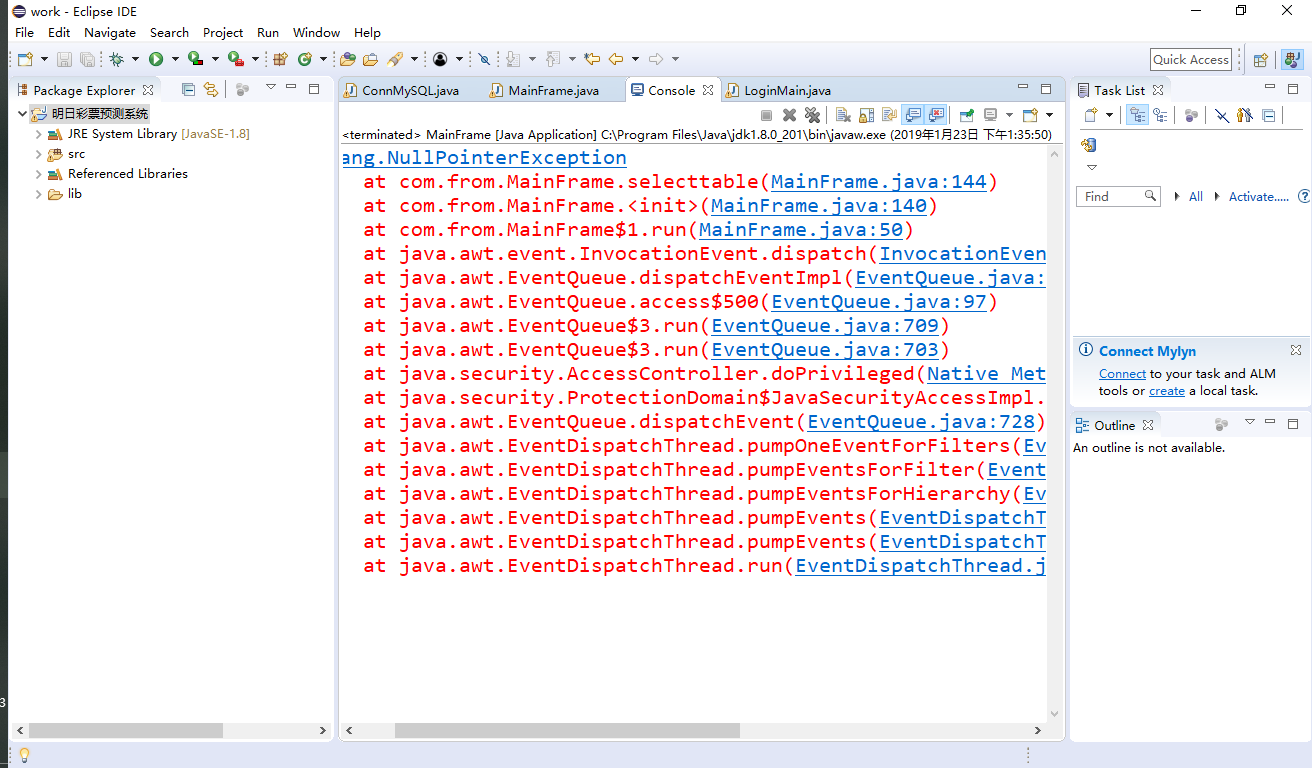Click the Find field in Task List
The image size is (1312, 768).
point(1118,197)
